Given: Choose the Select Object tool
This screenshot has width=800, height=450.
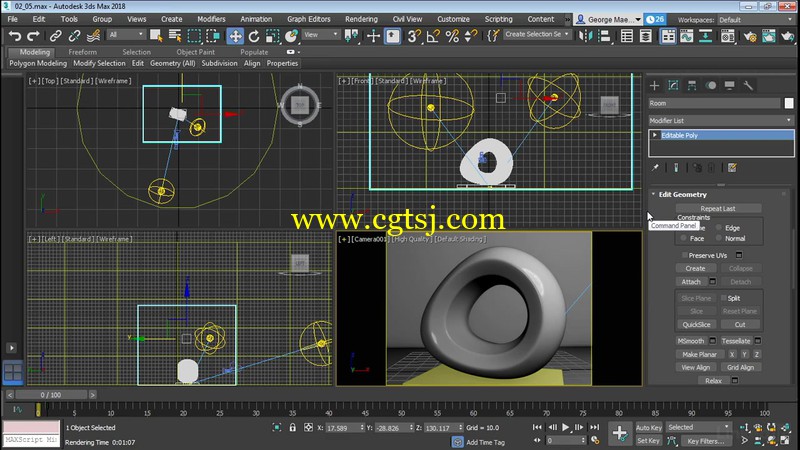Looking at the screenshot, I should (156, 36).
